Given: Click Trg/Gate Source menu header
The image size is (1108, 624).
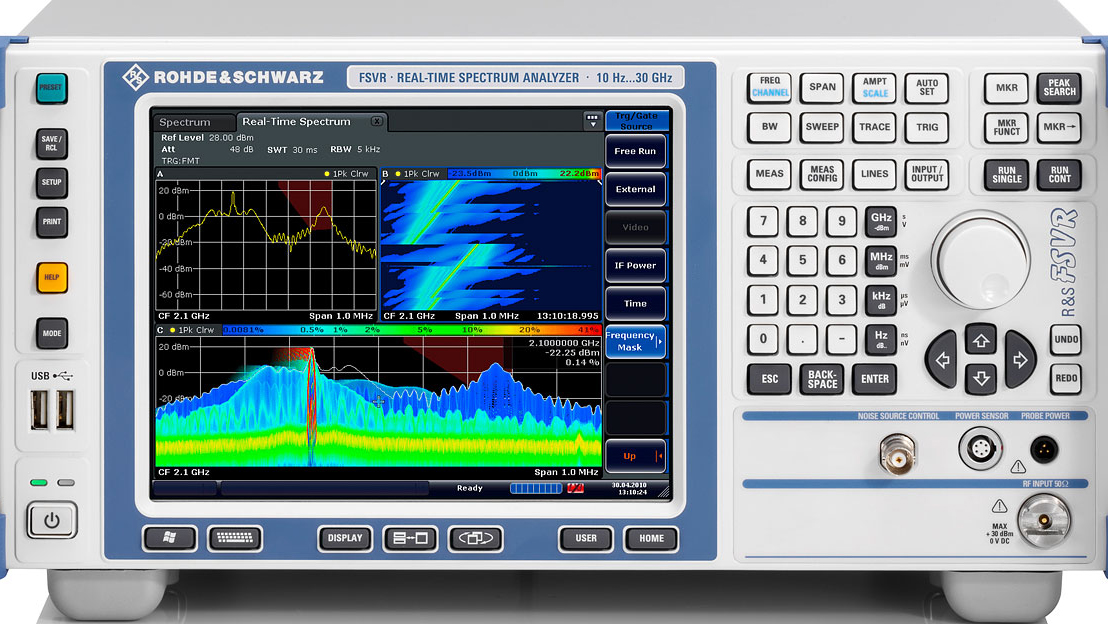Looking at the screenshot, I should (637, 121).
